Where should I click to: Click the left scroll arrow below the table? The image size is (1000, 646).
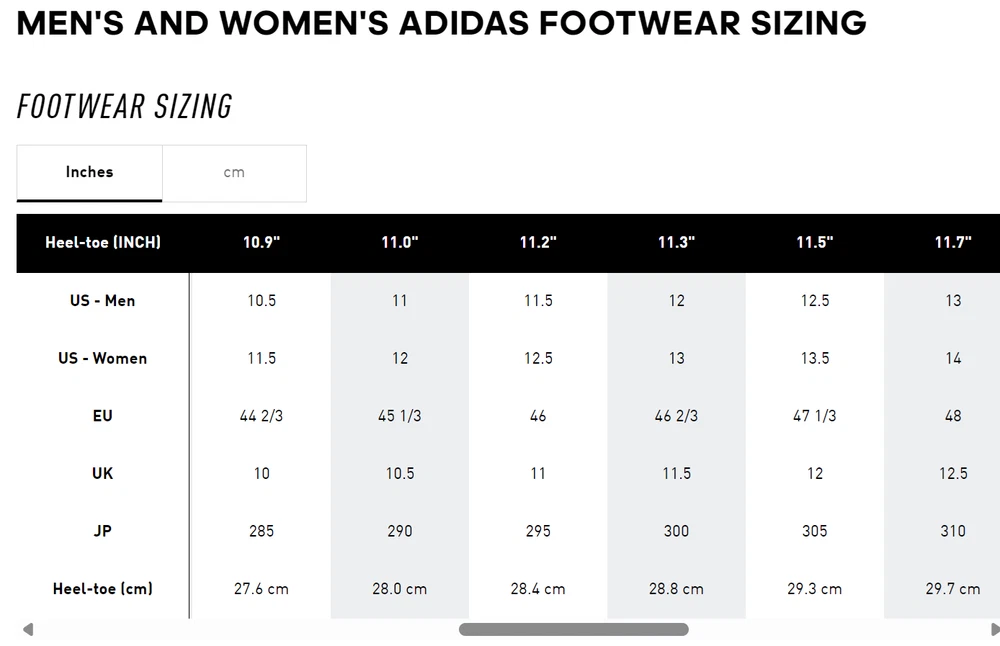pyautogui.click(x=27, y=630)
